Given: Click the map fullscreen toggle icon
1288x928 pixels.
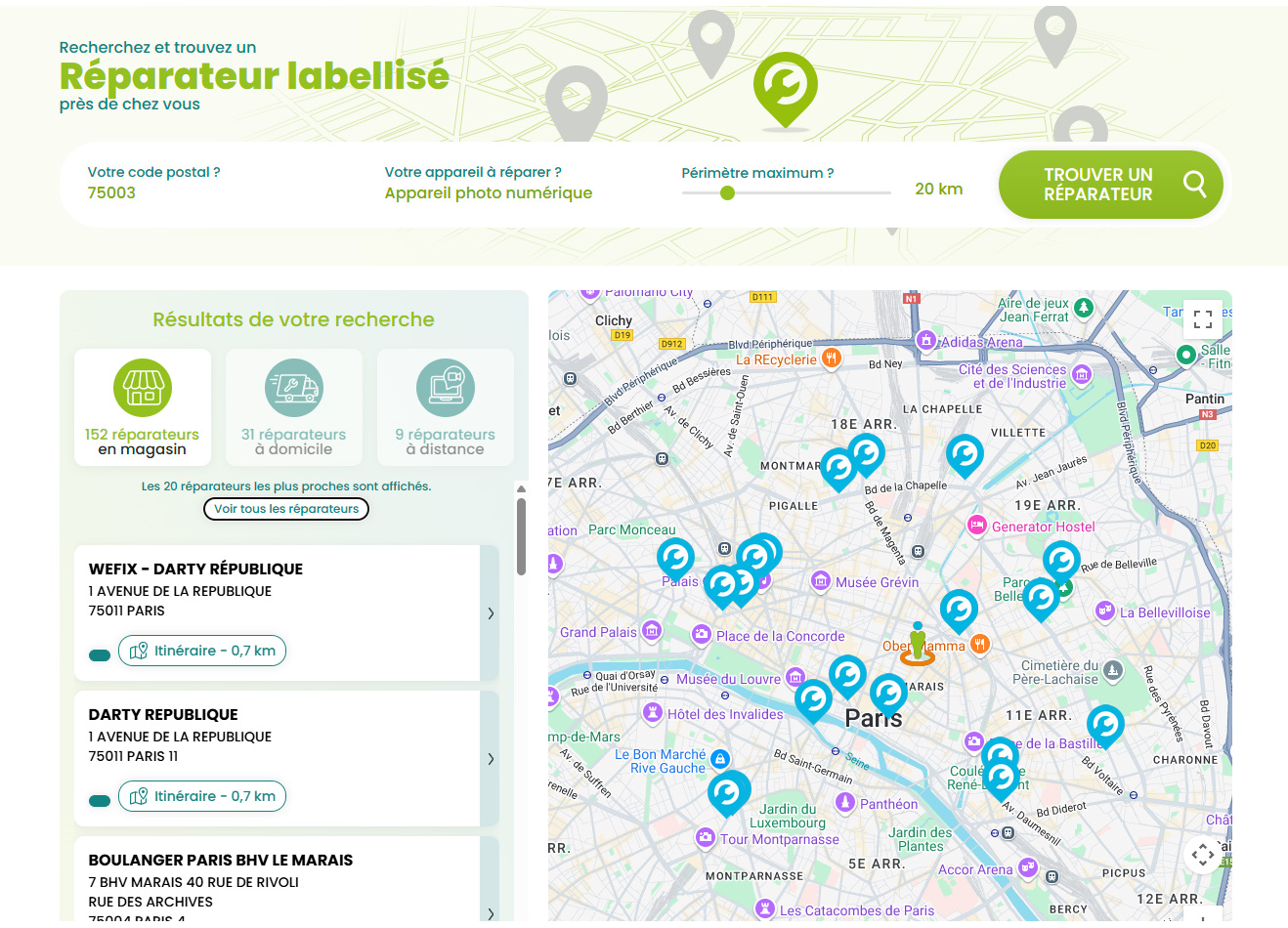Looking at the screenshot, I should click(x=1202, y=319).
